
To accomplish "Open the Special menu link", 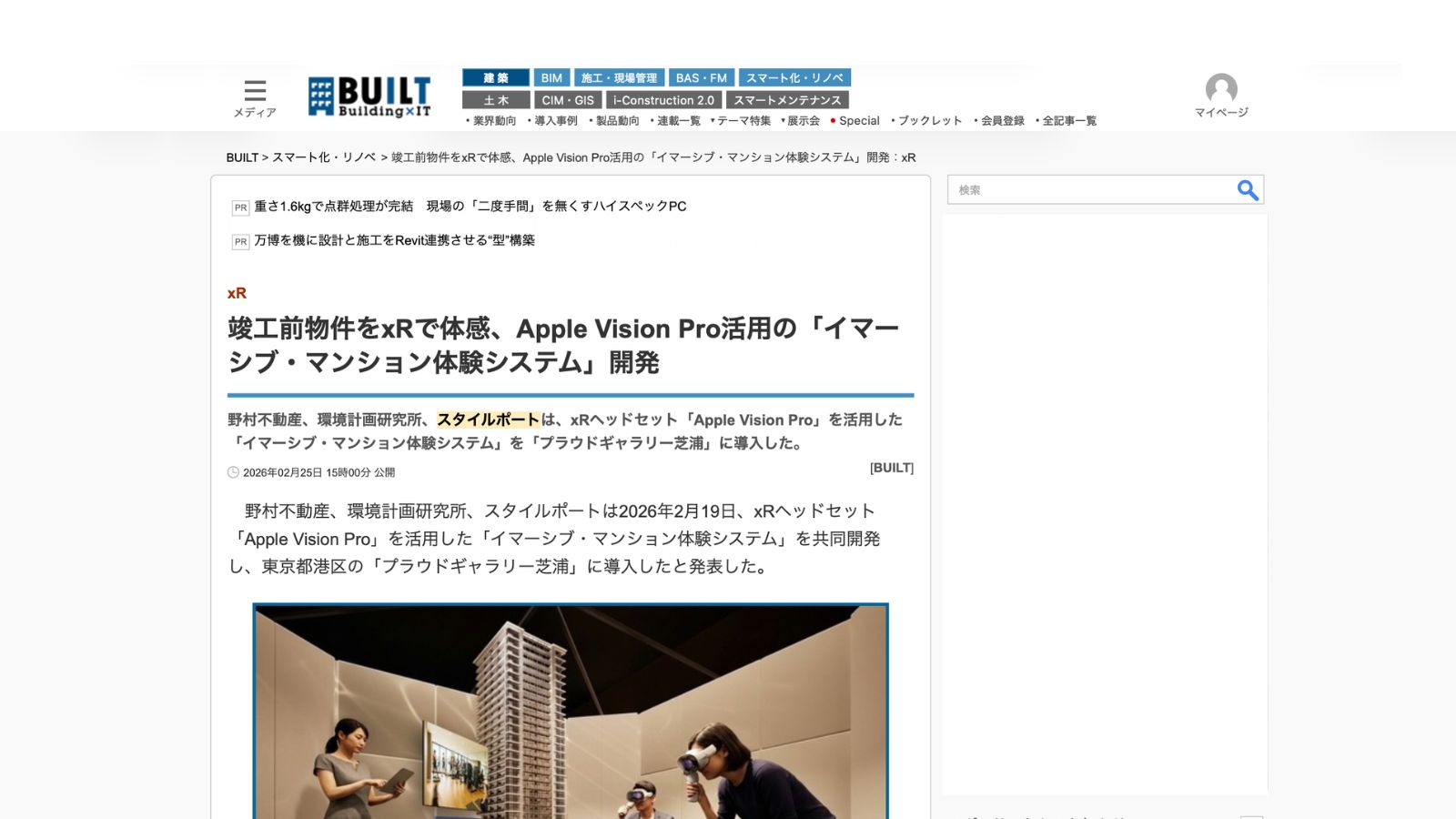I will [858, 121].
